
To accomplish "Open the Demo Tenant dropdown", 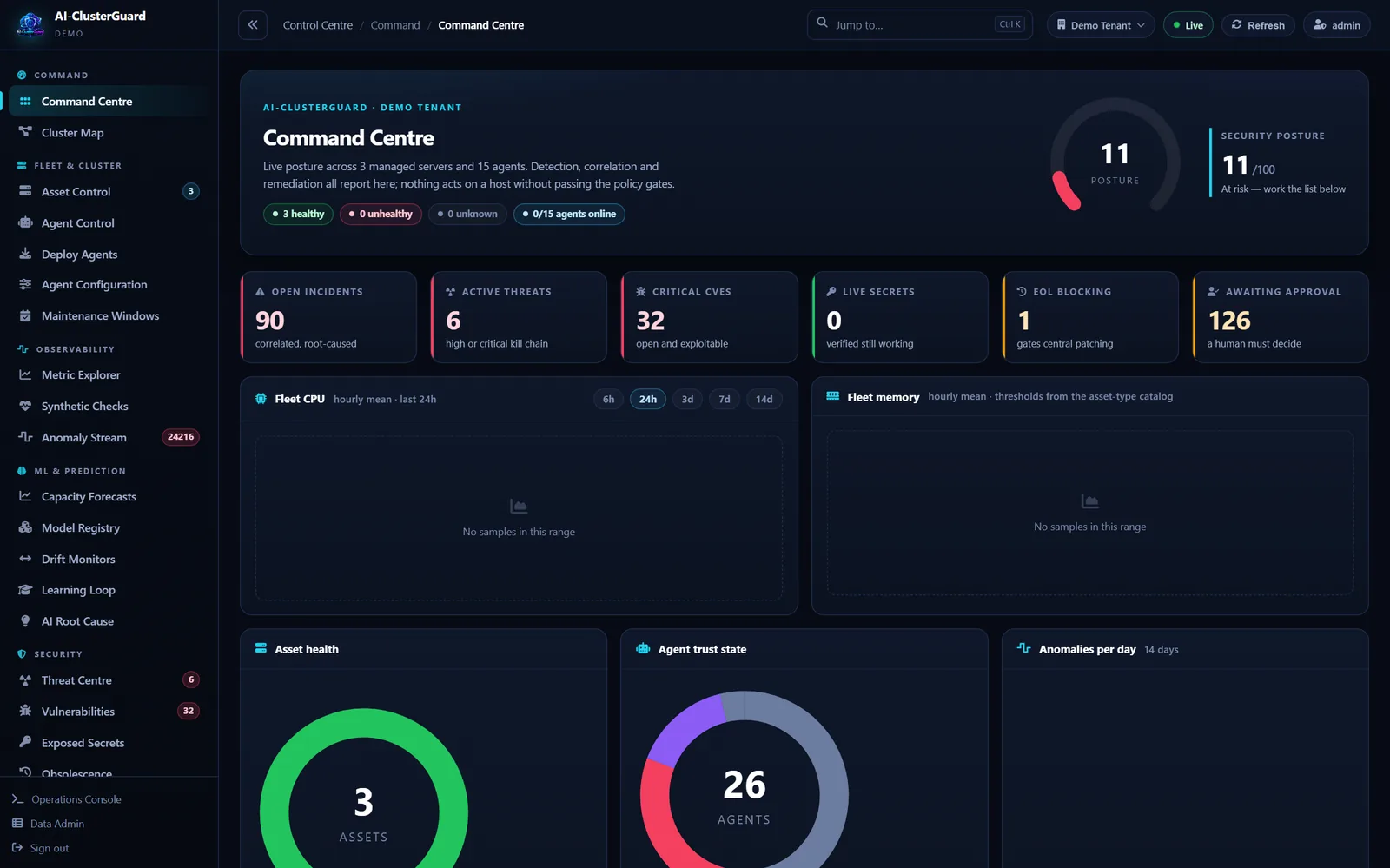I will (x=1101, y=25).
